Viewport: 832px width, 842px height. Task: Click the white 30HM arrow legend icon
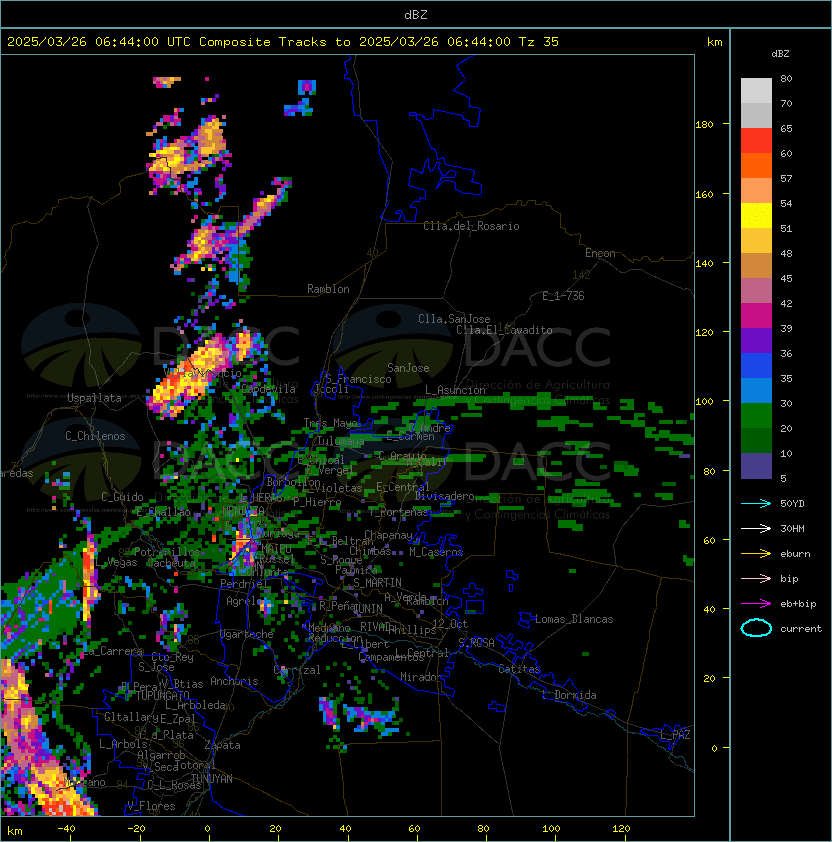756,528
